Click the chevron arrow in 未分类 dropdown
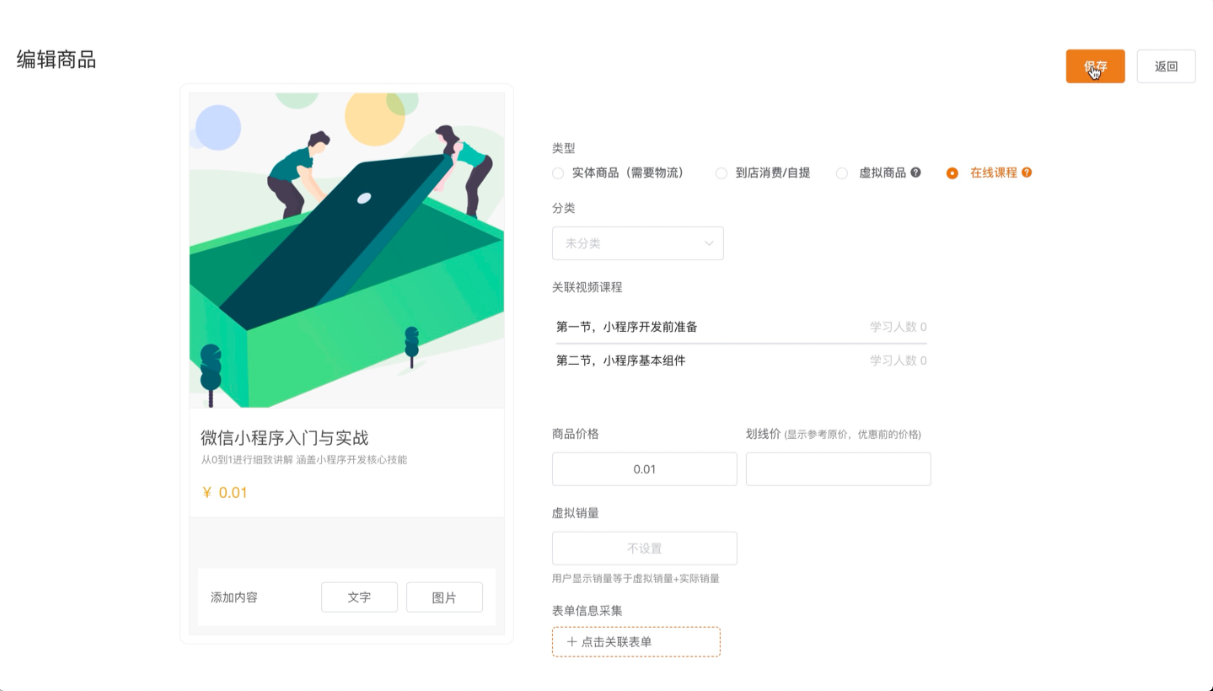Viewport: 1213px width, 691px height. [x=709, y=243]
